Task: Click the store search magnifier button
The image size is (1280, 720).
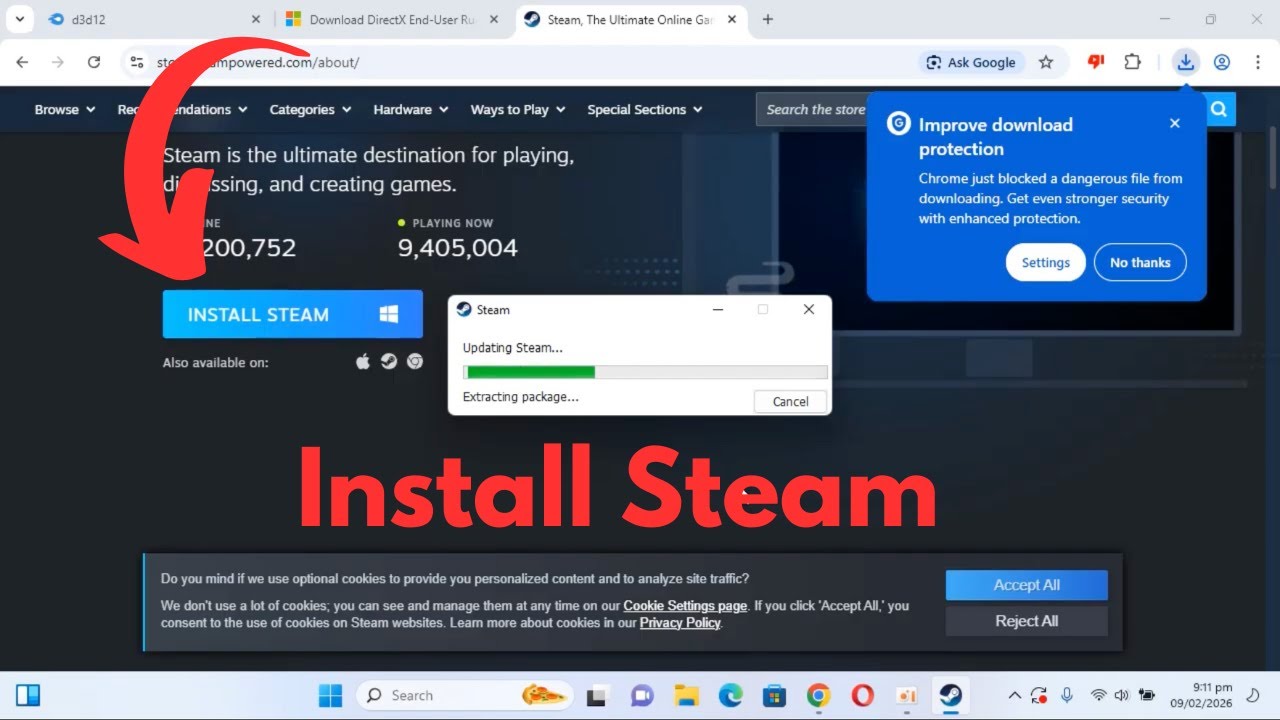Action: pyautogui.click(x=1219, y=109)
